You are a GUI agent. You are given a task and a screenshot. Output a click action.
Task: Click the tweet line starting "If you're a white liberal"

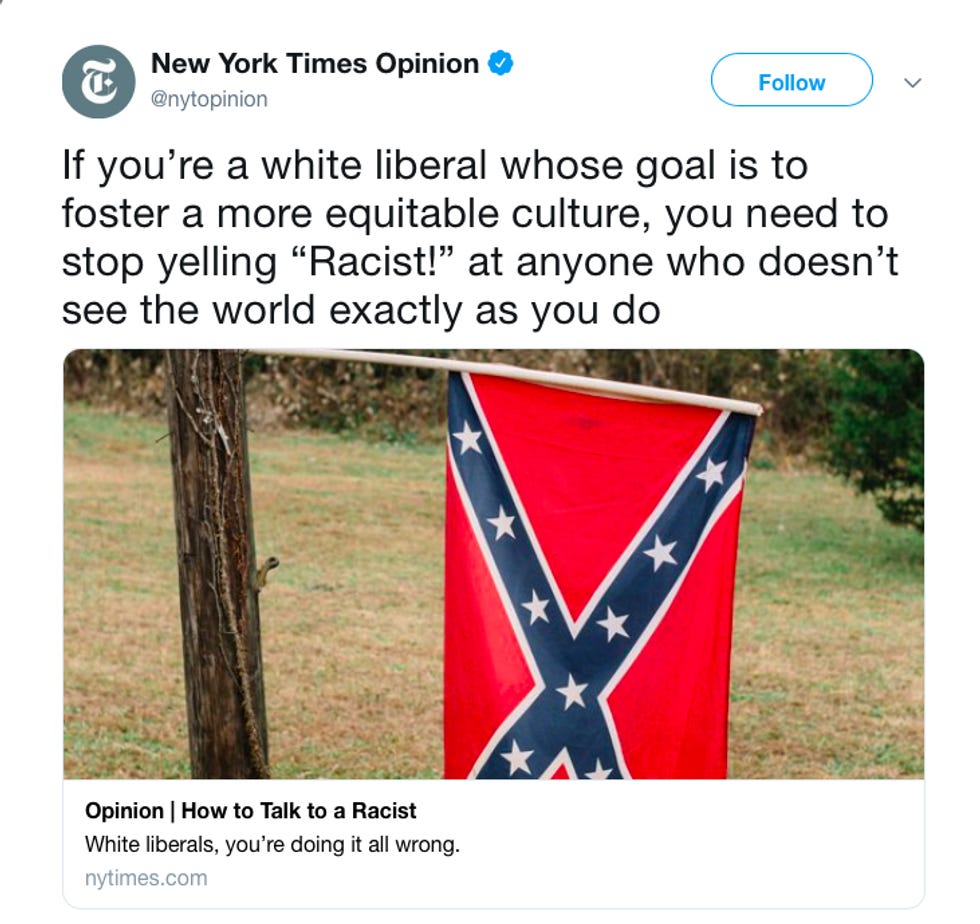click(435, 166)
